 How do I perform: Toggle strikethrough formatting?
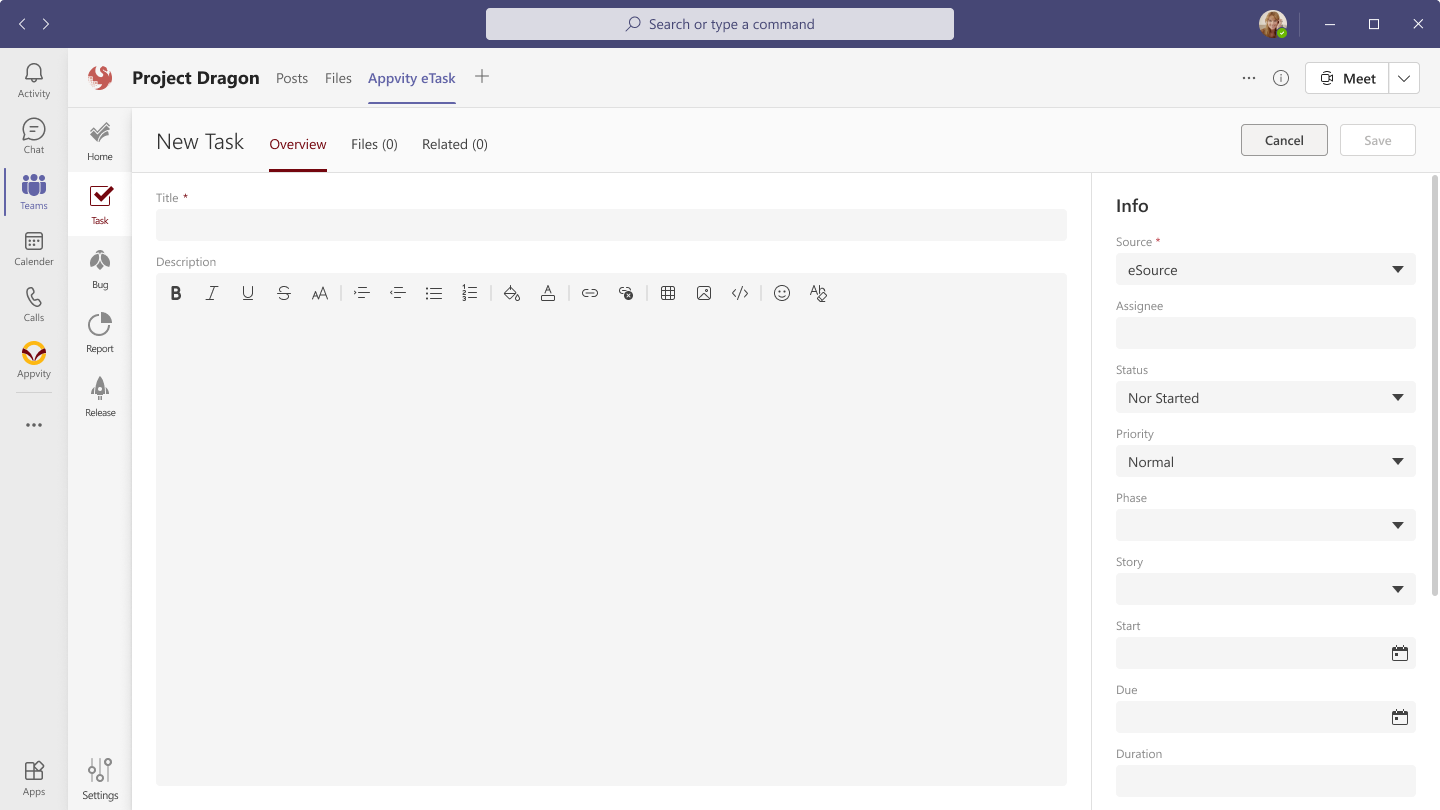coord(284,293)
